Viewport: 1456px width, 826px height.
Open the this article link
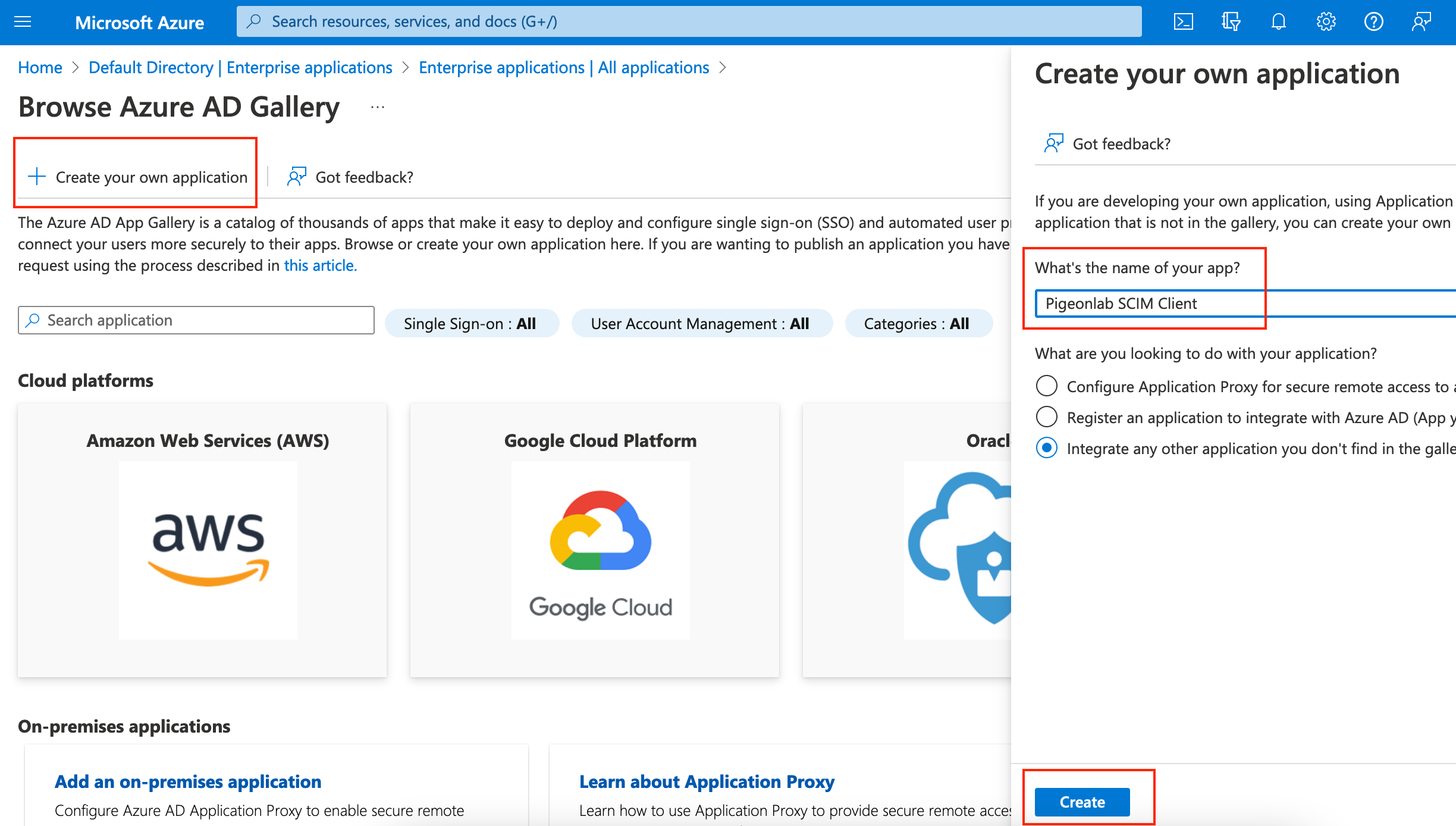(x=320, y=265)
